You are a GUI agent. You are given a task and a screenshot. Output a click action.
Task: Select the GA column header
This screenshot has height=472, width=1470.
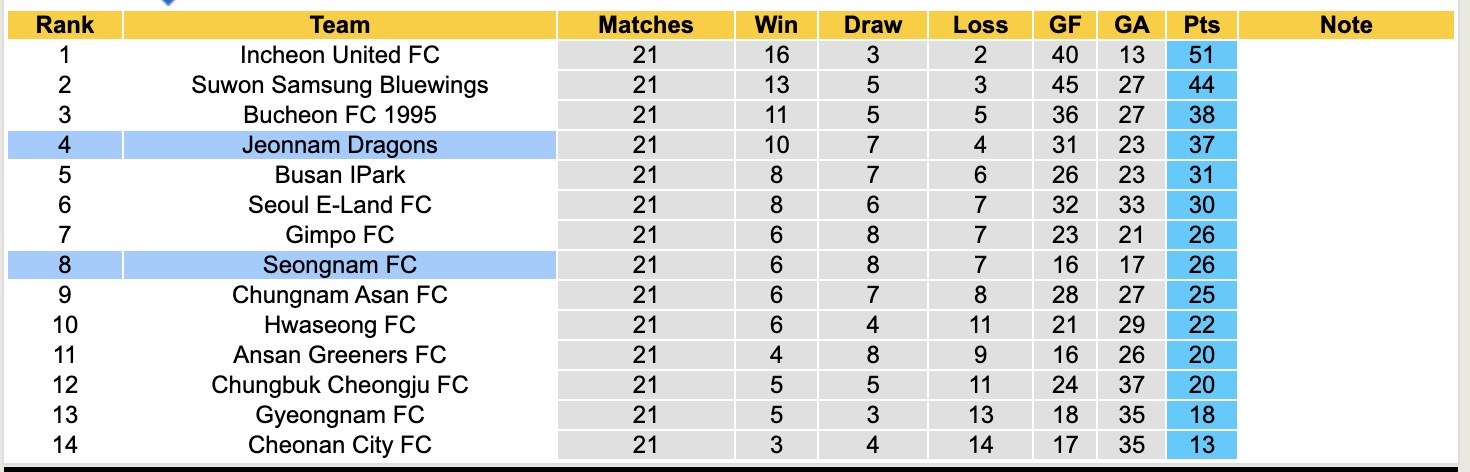1131,25
